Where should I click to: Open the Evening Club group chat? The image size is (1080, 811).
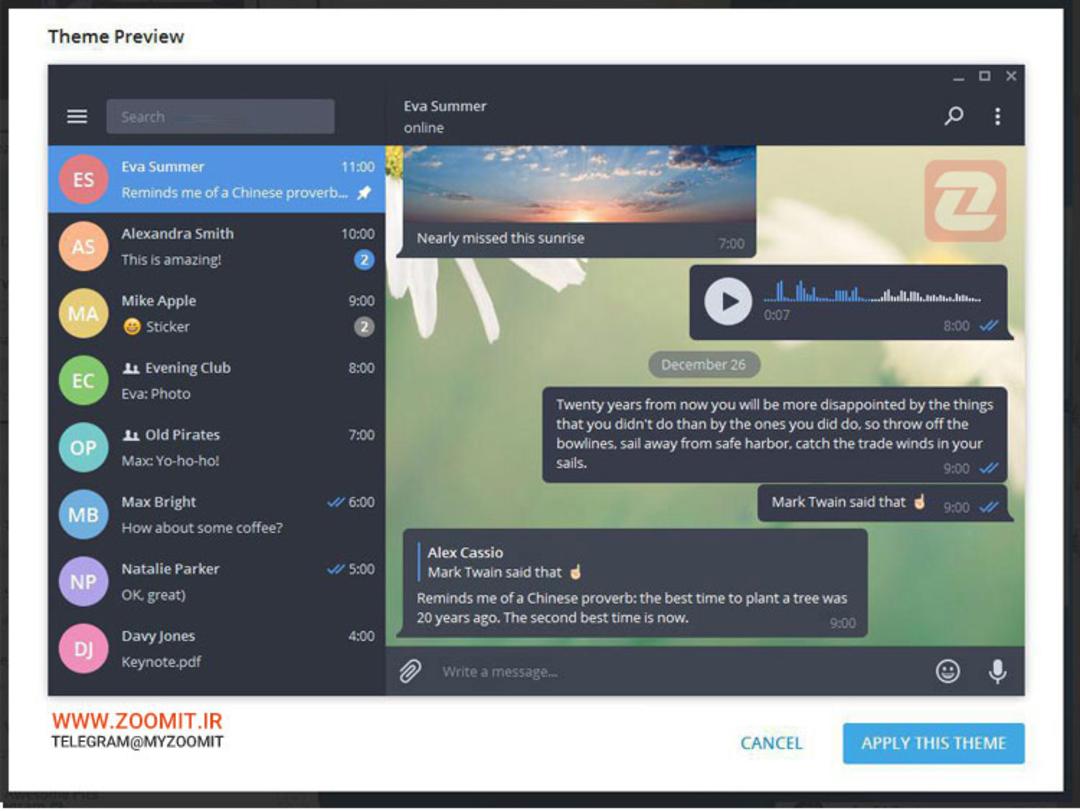click(216, 380)
